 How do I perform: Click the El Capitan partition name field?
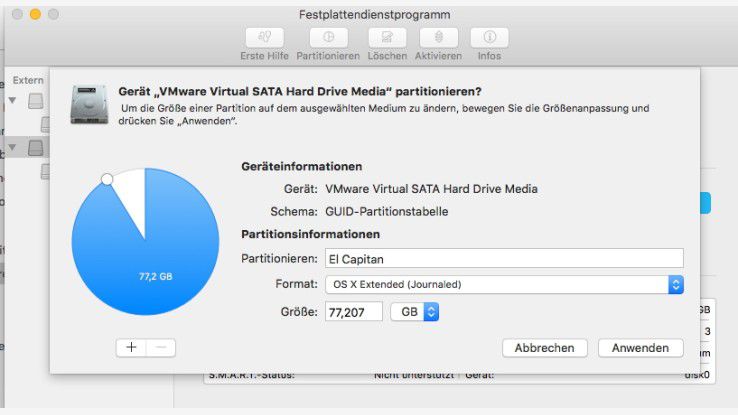(x=504, y=259)
